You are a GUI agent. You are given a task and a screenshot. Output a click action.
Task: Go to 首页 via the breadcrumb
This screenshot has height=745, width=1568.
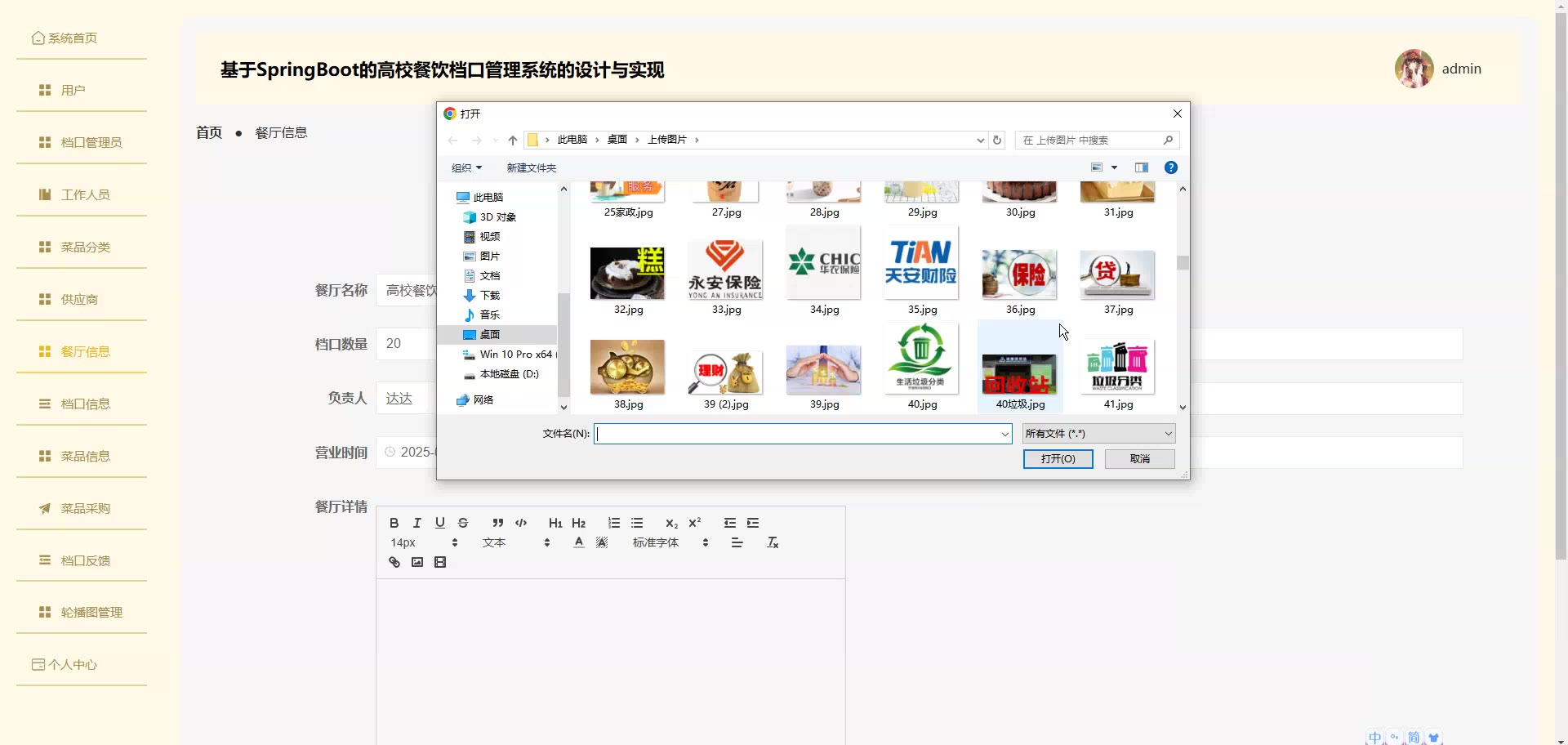pyautogui.click(x=209, y=132)
